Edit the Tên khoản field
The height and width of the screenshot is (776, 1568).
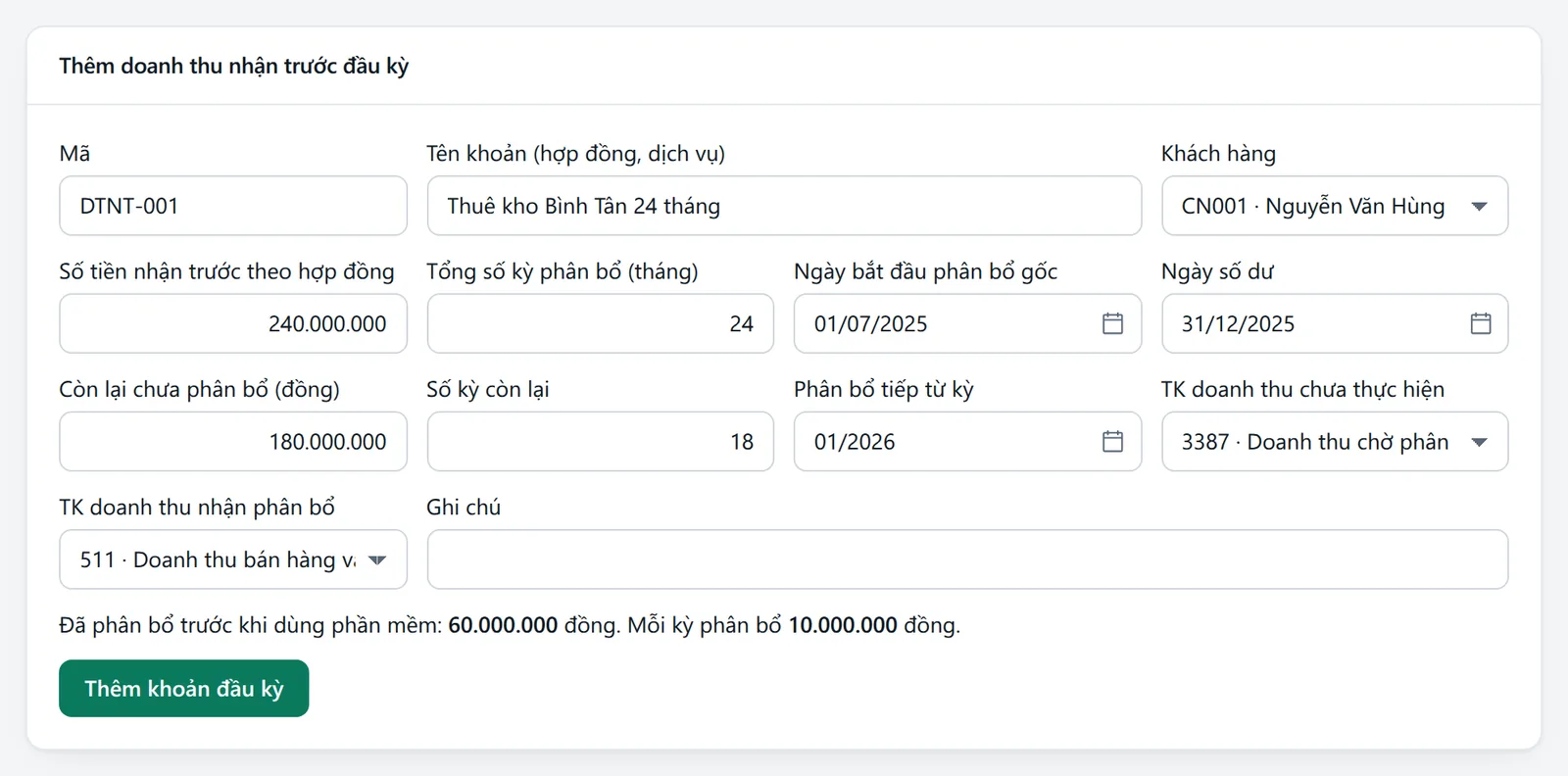point(784,206)
